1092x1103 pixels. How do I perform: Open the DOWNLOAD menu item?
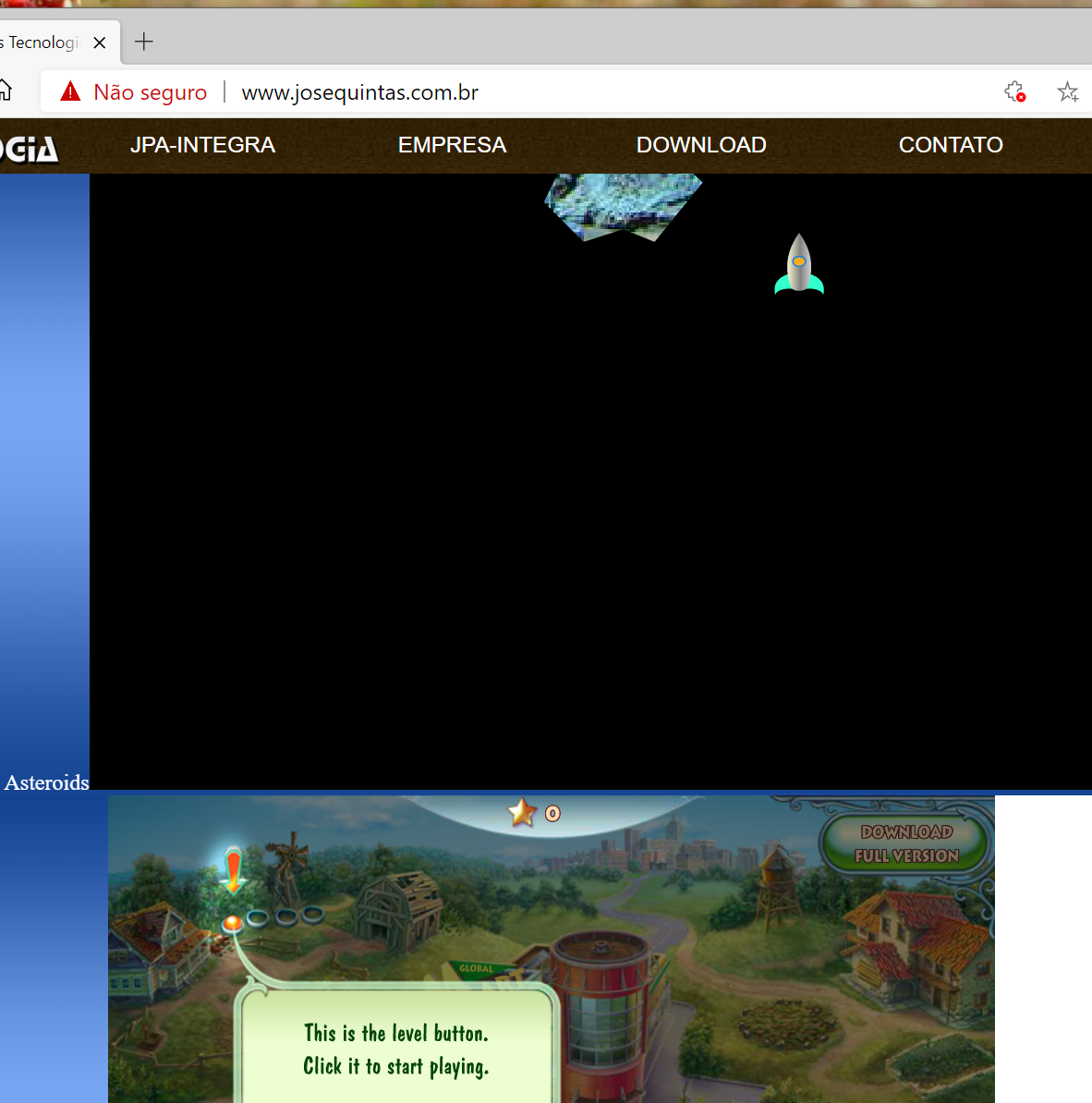click(701, 145)
